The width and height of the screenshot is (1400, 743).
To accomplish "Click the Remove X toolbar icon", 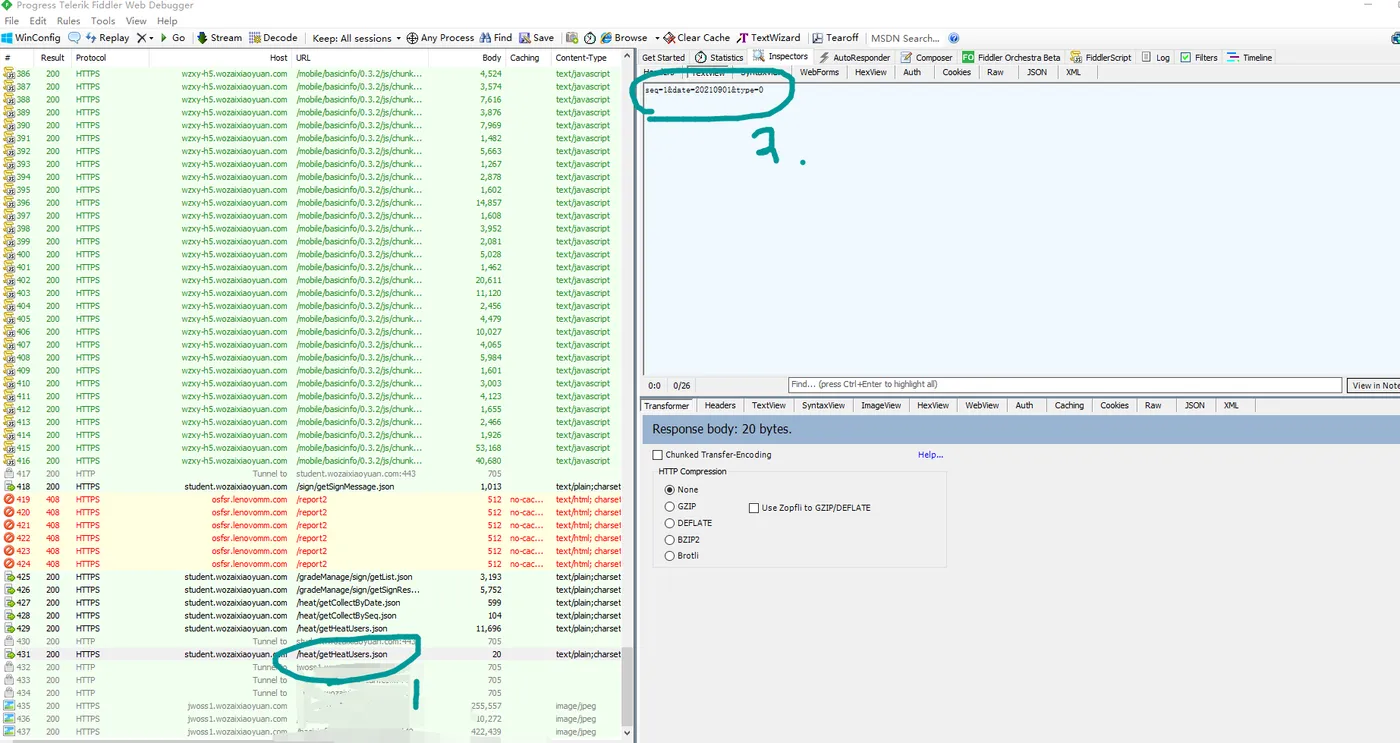I will click(142, 38).
